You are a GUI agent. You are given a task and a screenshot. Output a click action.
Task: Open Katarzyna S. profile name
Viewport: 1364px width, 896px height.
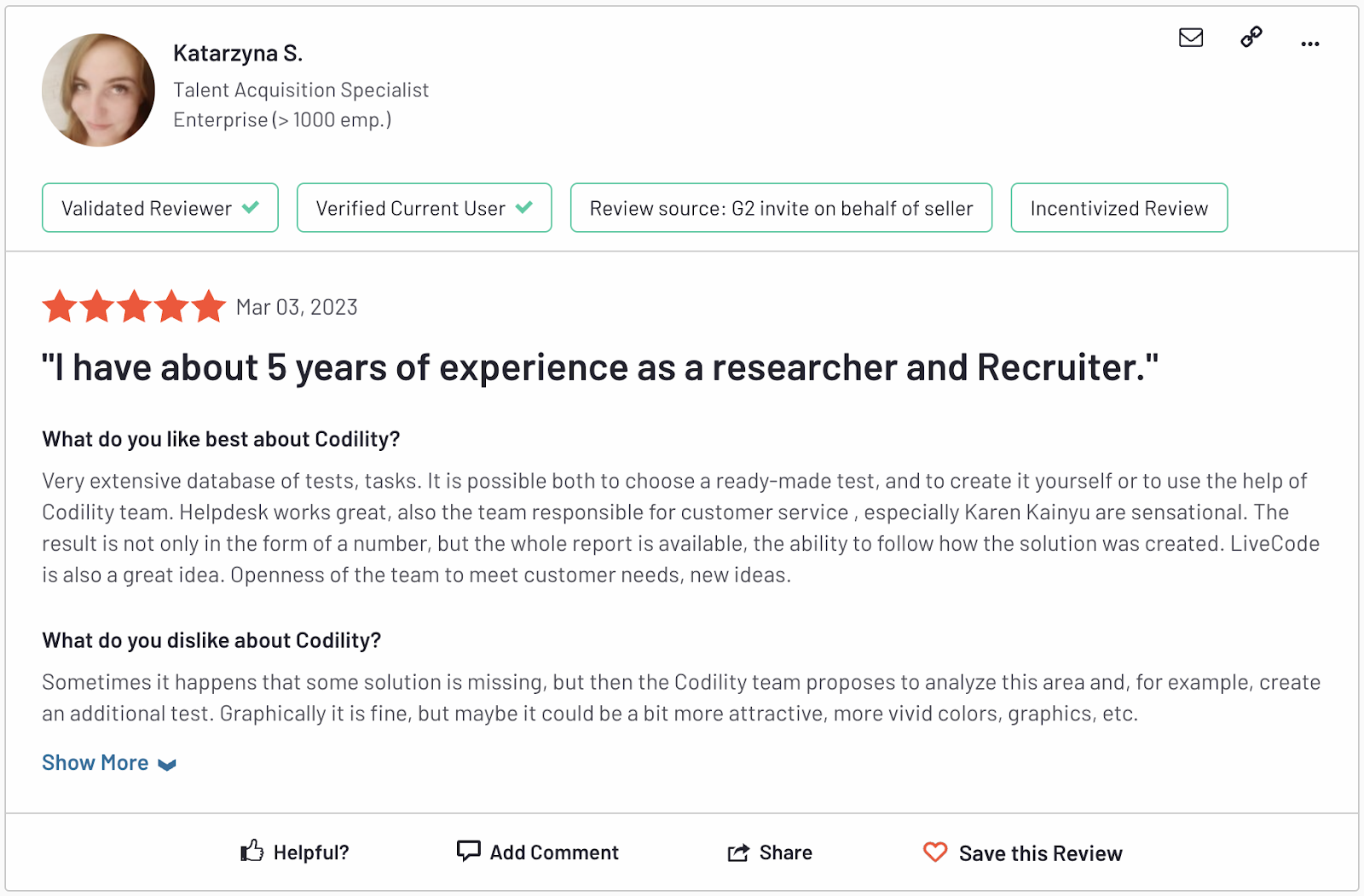click(238, 54)
